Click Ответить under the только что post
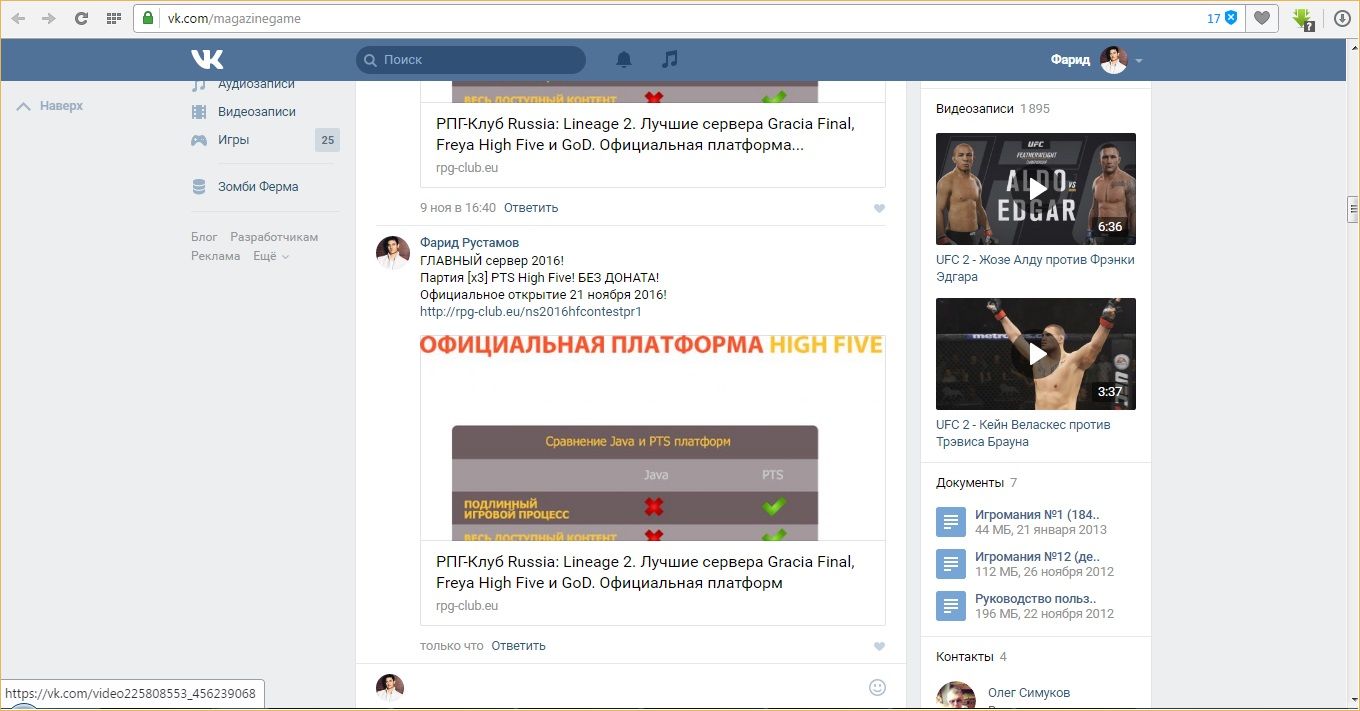This screenshot has height=711, width=1360. (x=518, y=646)
